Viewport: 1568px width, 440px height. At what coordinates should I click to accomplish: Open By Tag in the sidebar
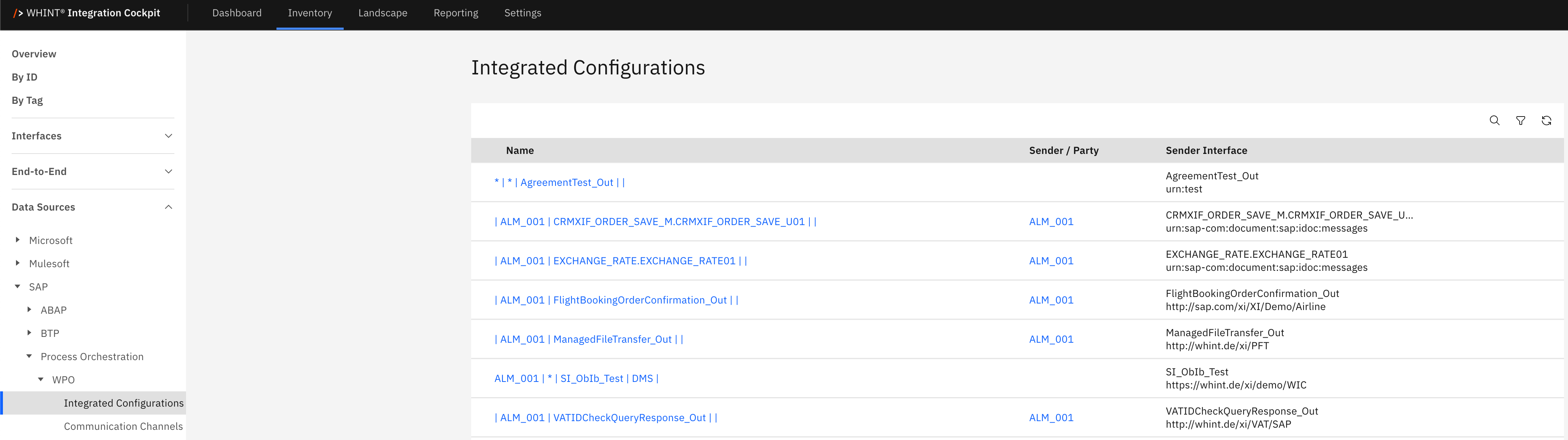tap(27, 101)
